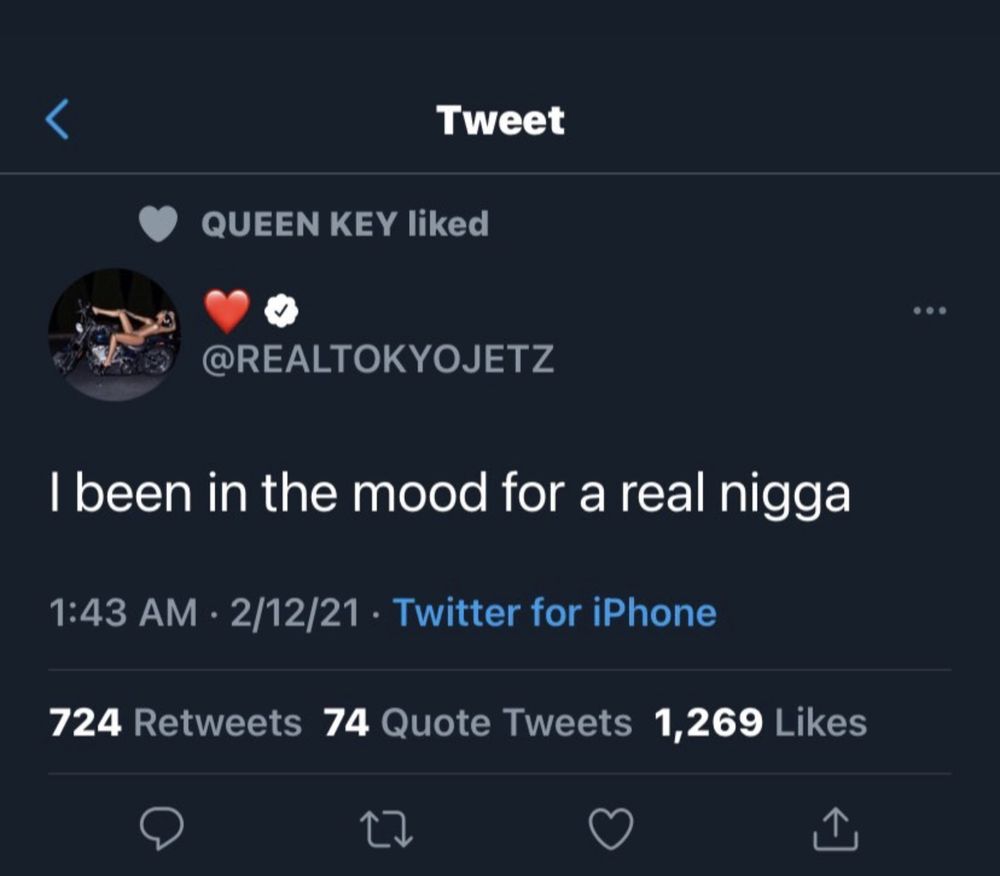This screenshot has width=1000, height=876.
Task: Open the motorcycle profile picture avatar
Action: coord(115,335)
